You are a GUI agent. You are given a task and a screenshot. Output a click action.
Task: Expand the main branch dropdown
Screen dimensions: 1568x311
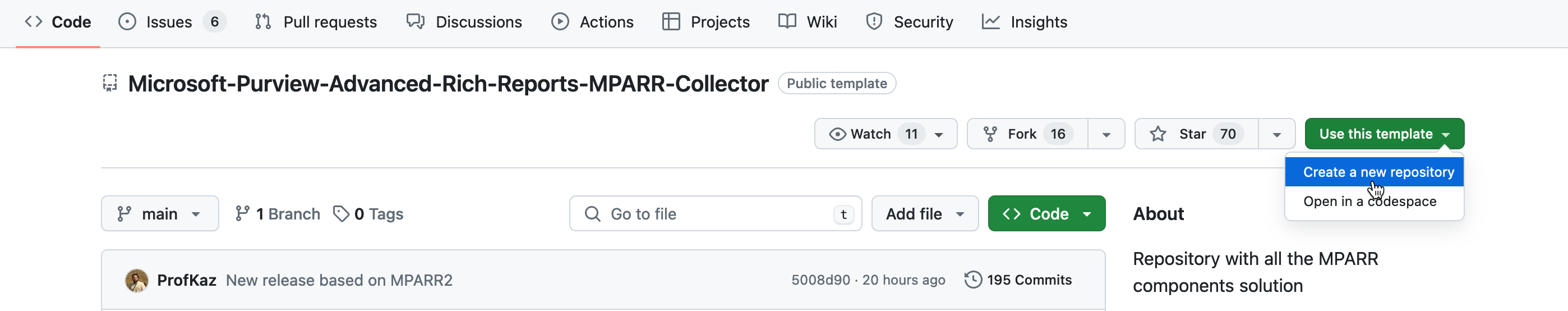(159, 214)
